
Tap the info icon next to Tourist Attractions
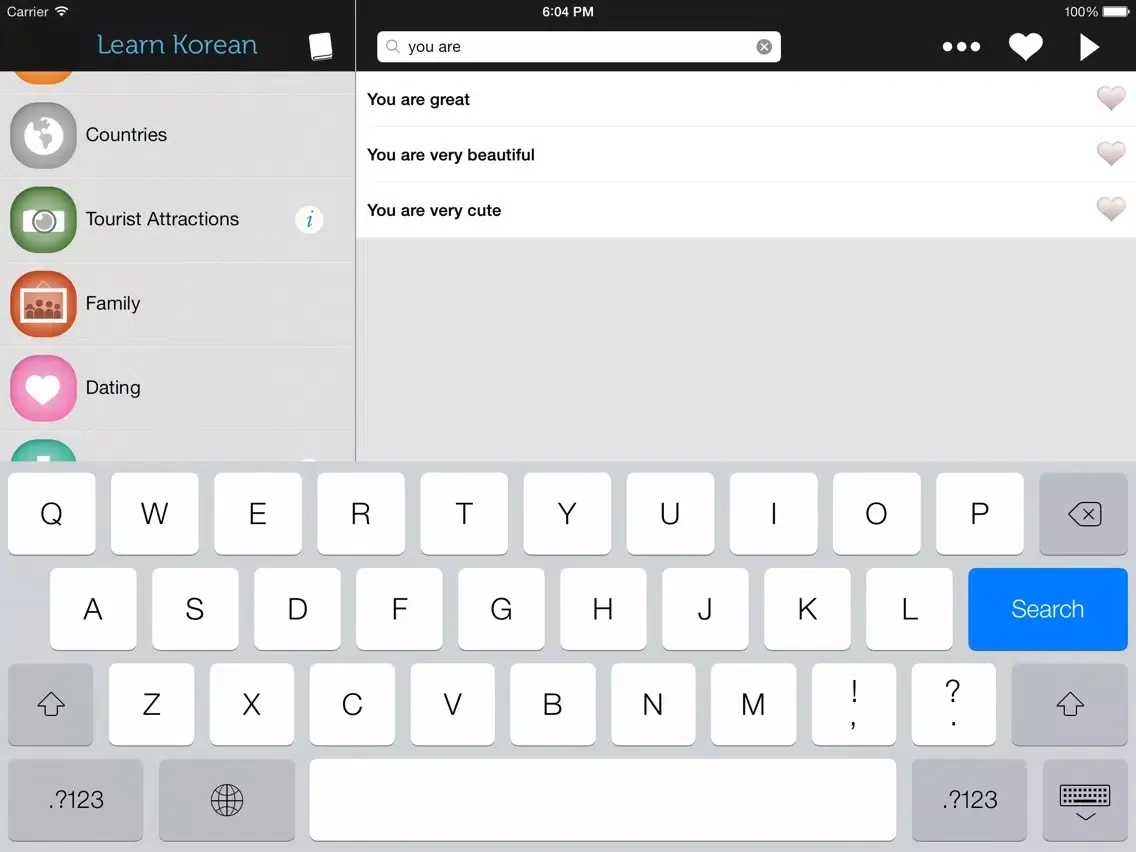point(310,219)
